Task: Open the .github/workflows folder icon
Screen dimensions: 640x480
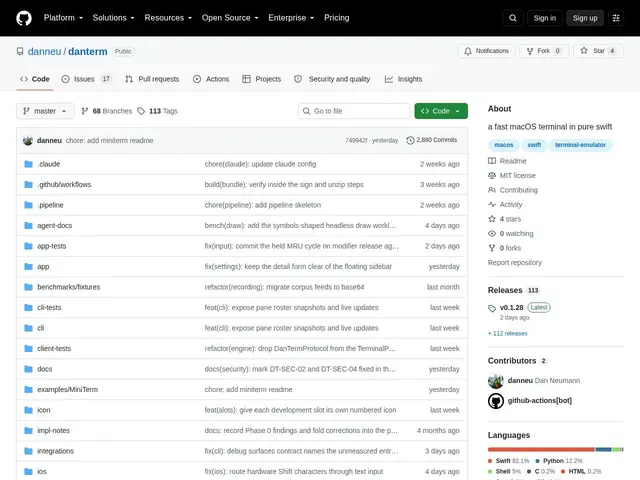Action: click(28, 184)
